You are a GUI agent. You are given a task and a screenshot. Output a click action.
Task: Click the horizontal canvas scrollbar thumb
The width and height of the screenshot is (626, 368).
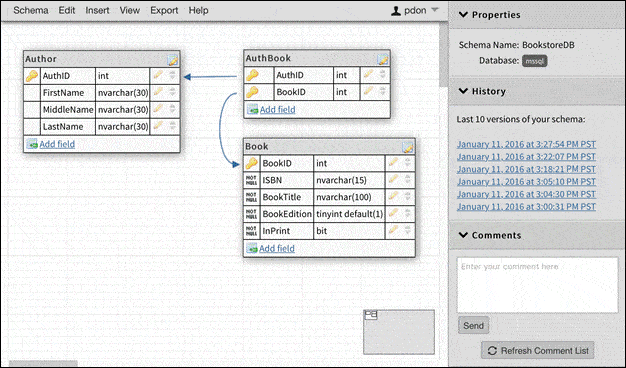[x=43, y=364]
